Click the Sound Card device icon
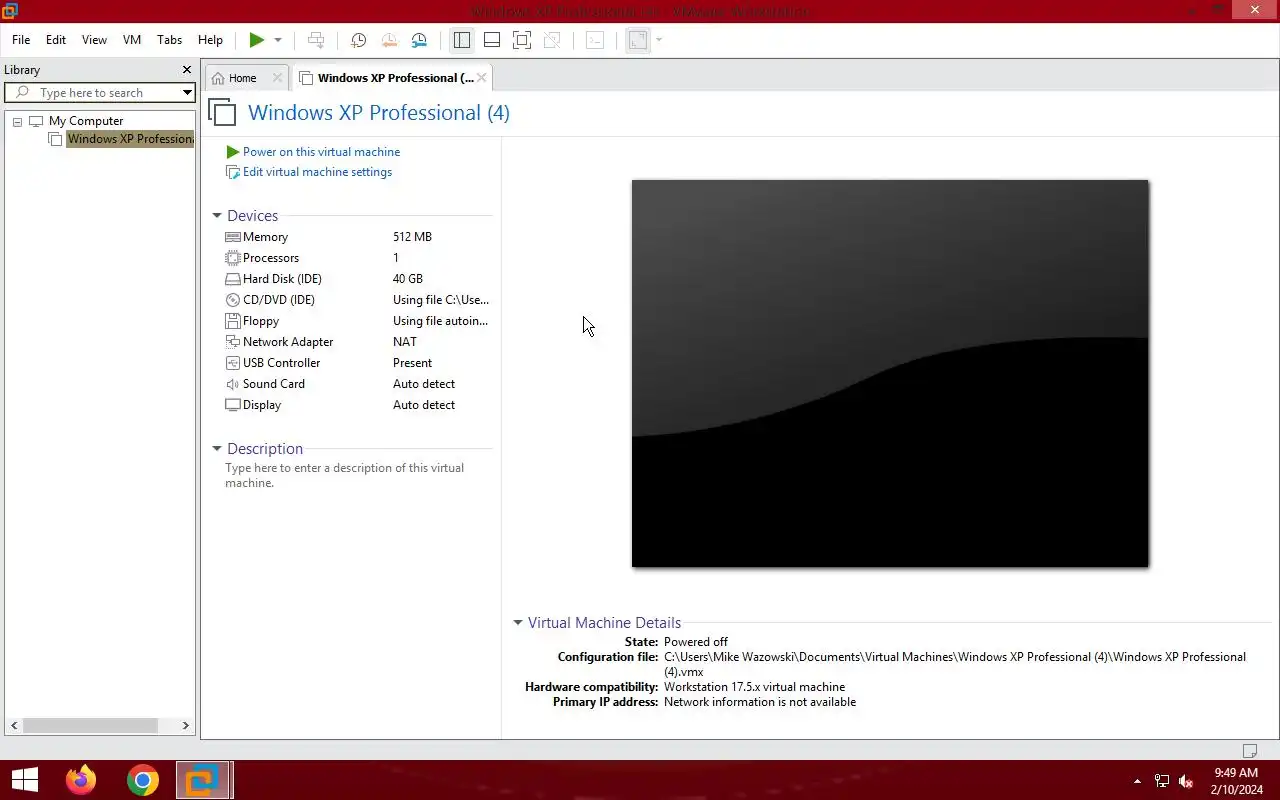This screenshot has height=800, width=1280. point(233,384)
